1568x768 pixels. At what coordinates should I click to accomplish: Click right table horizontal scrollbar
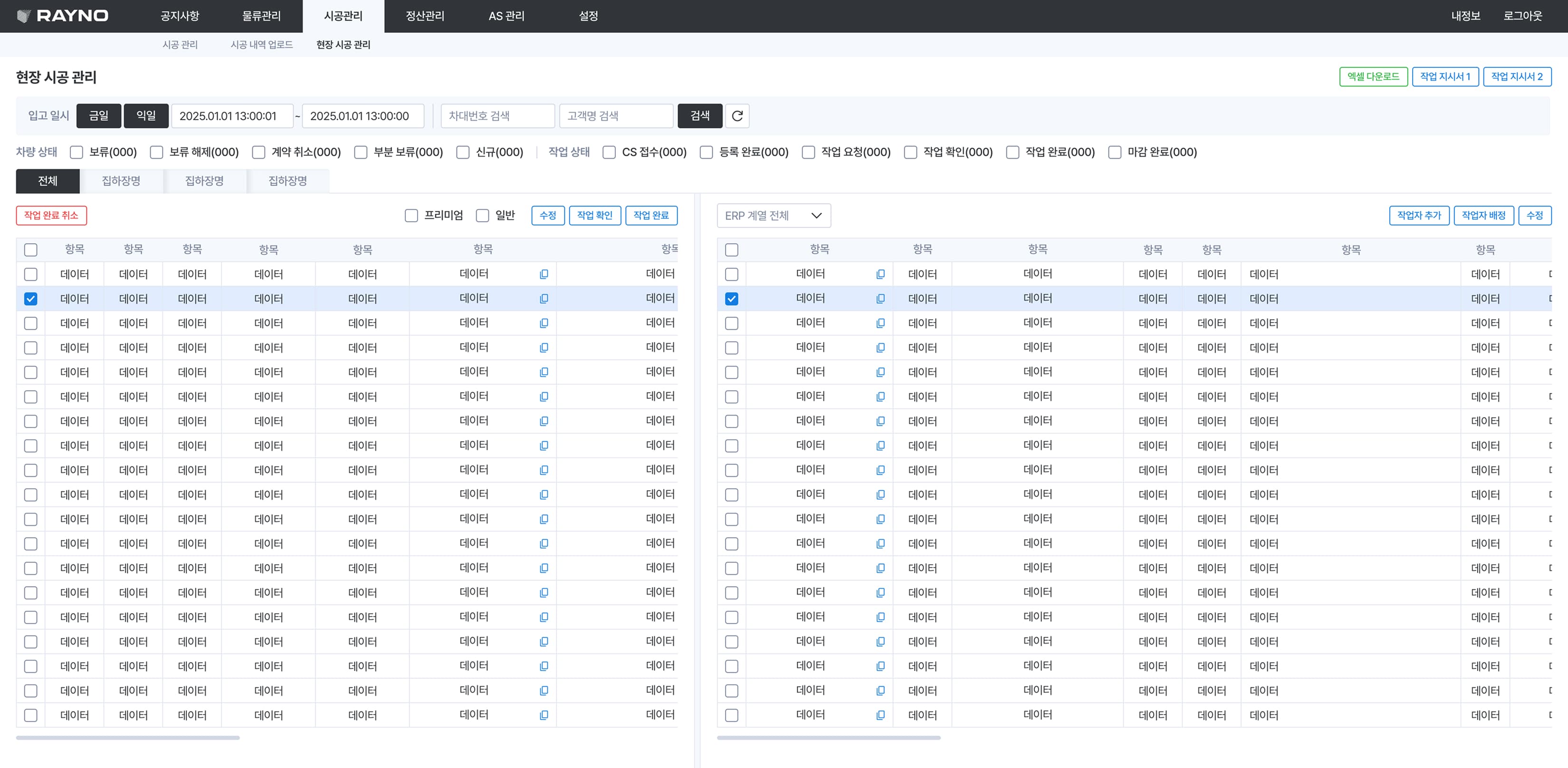[x=829, y=738]
